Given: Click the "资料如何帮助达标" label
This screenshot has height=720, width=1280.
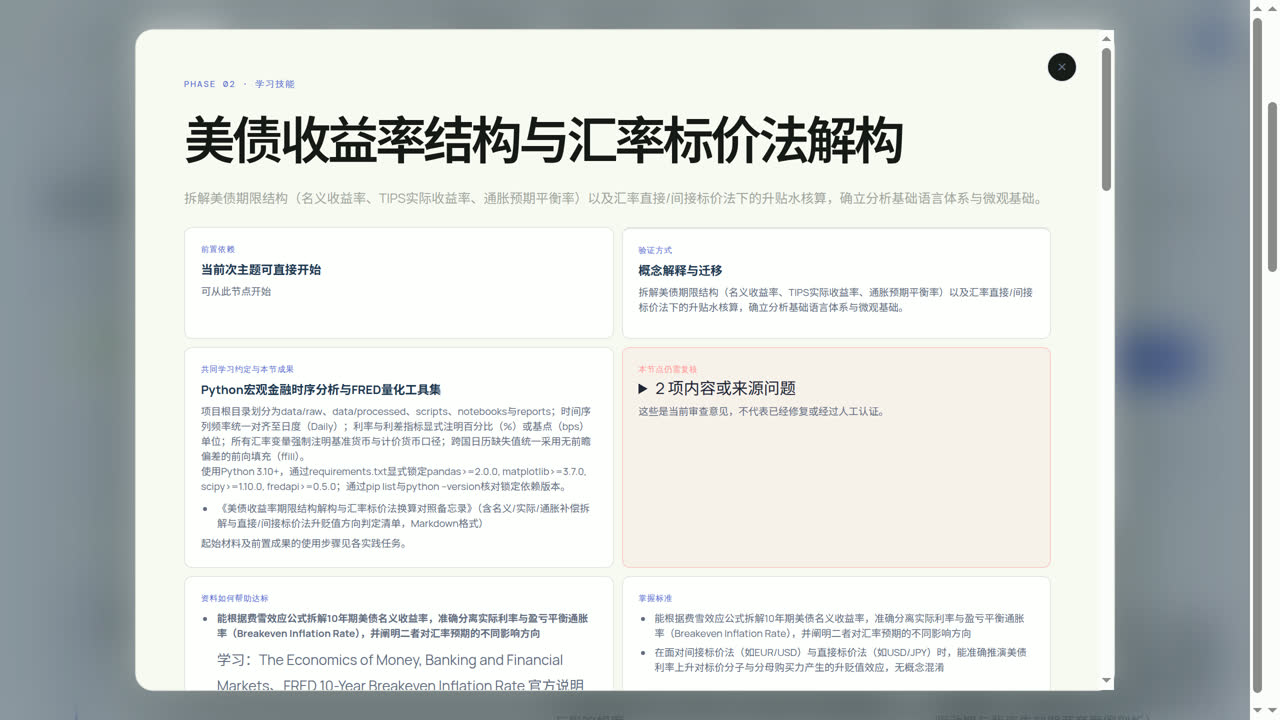Looking at the screenshot, I should coord(235,598).
